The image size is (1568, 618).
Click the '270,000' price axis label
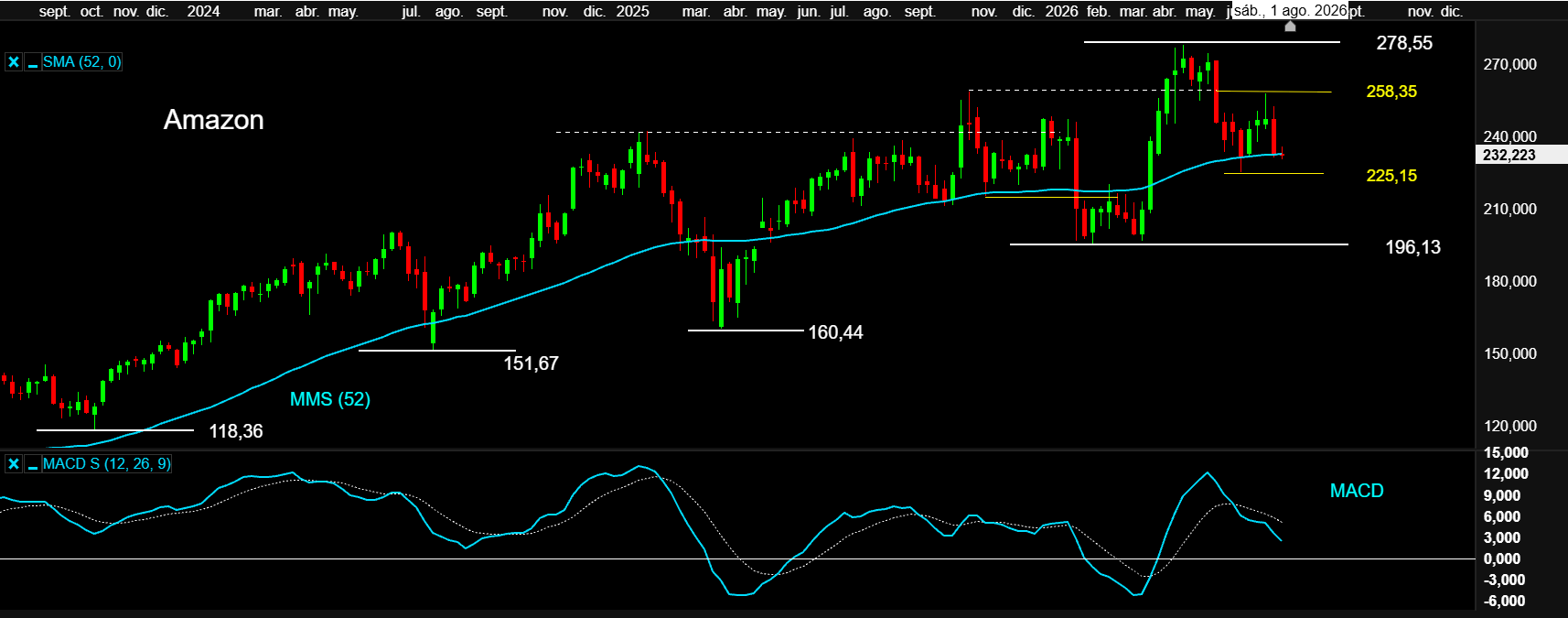1510,64
